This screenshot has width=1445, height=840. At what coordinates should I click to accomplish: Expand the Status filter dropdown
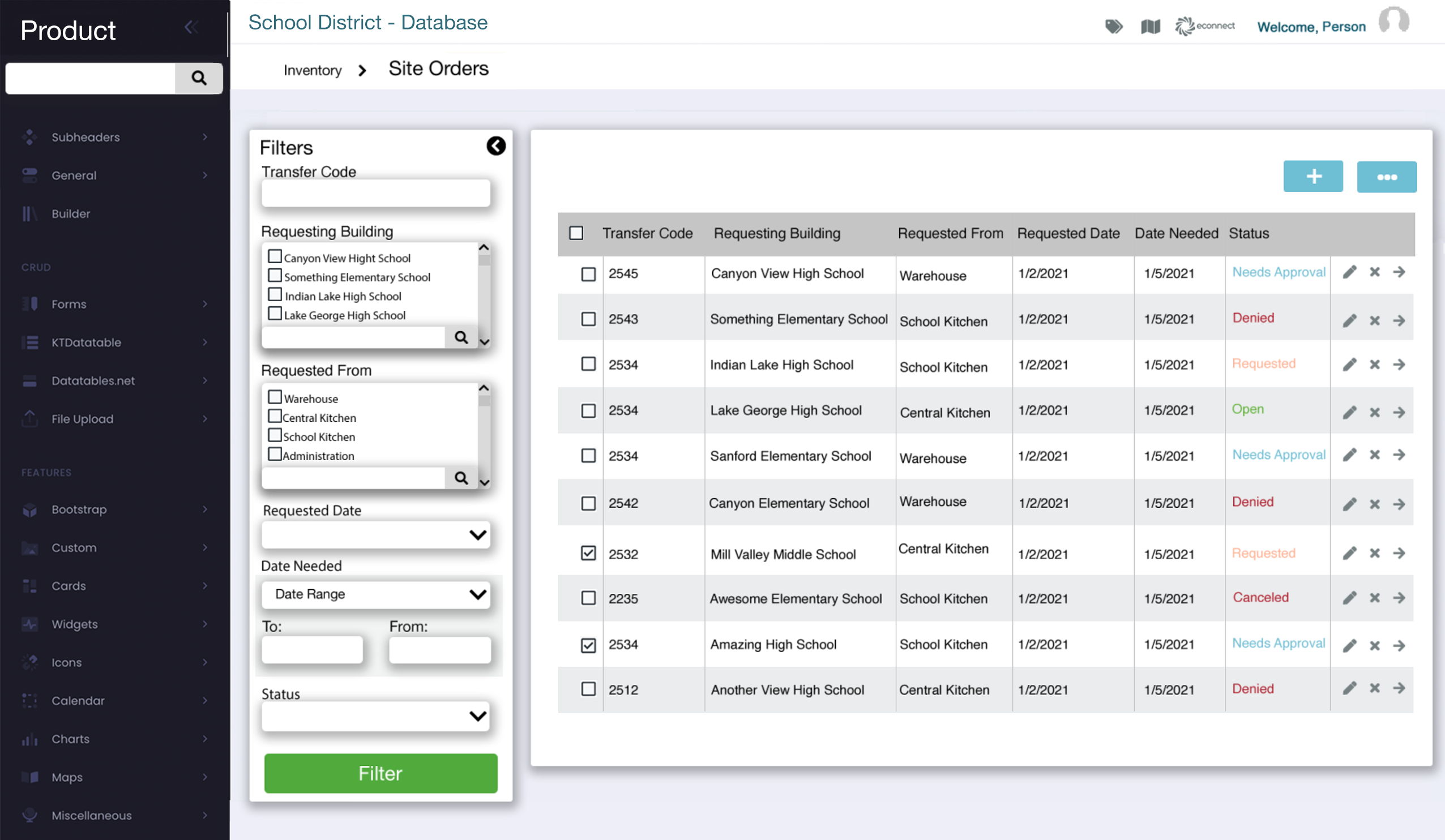click(375, 716)
